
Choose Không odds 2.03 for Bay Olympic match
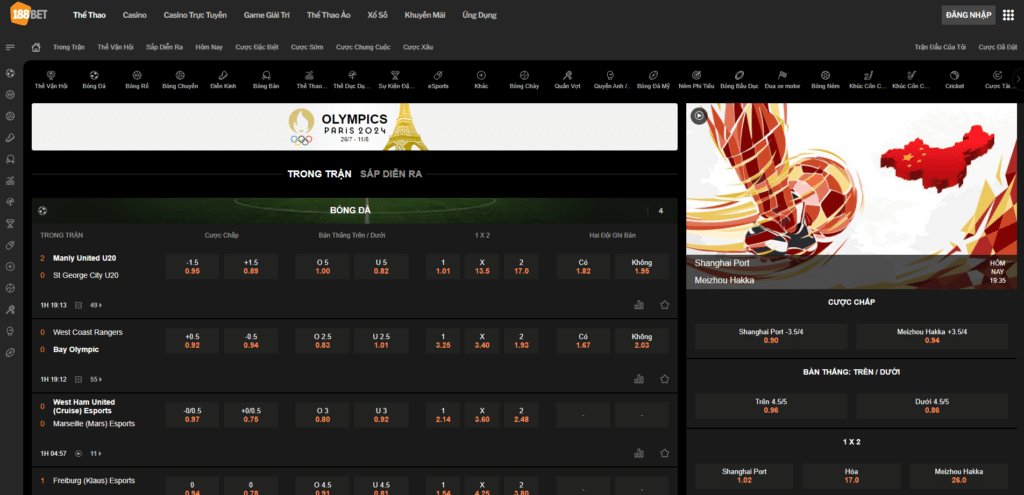(641, 341)
